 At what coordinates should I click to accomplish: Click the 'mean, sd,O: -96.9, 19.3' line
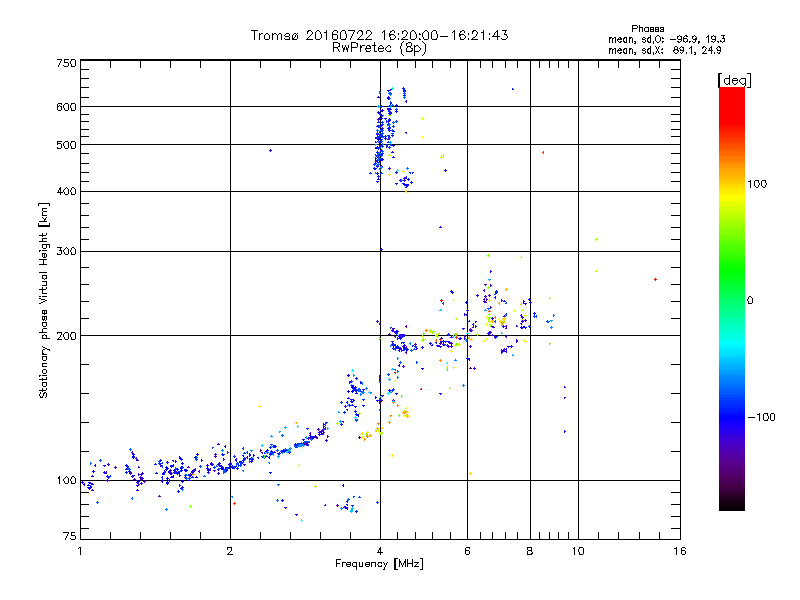click(666, 39)
